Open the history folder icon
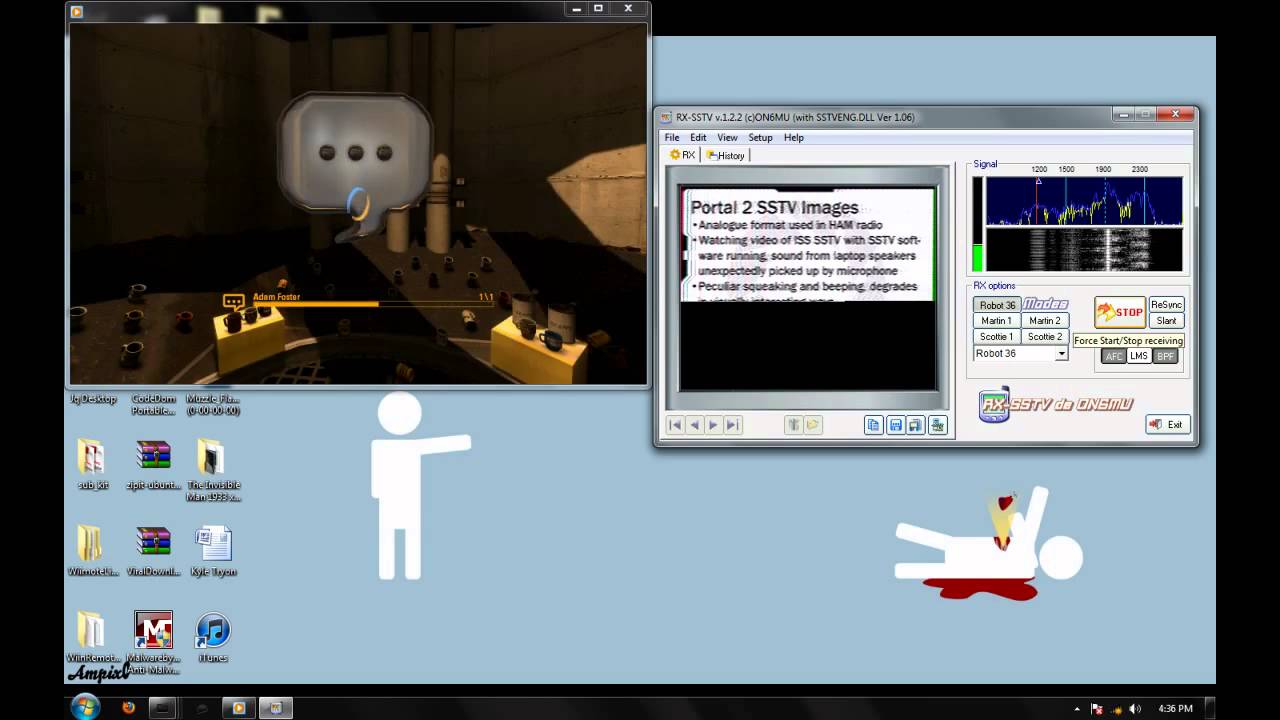The width and height of the screenshot is (1280, 720). [812, 425]
